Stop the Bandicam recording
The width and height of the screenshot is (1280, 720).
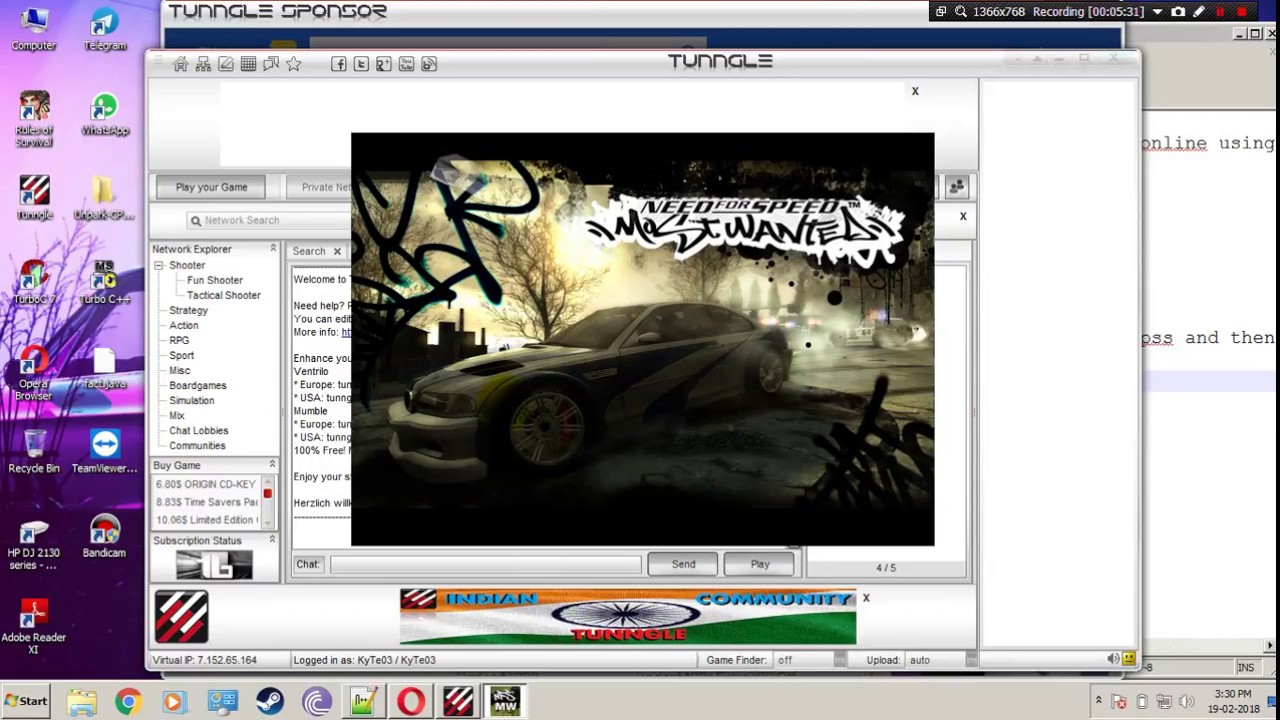[1242, 12]
